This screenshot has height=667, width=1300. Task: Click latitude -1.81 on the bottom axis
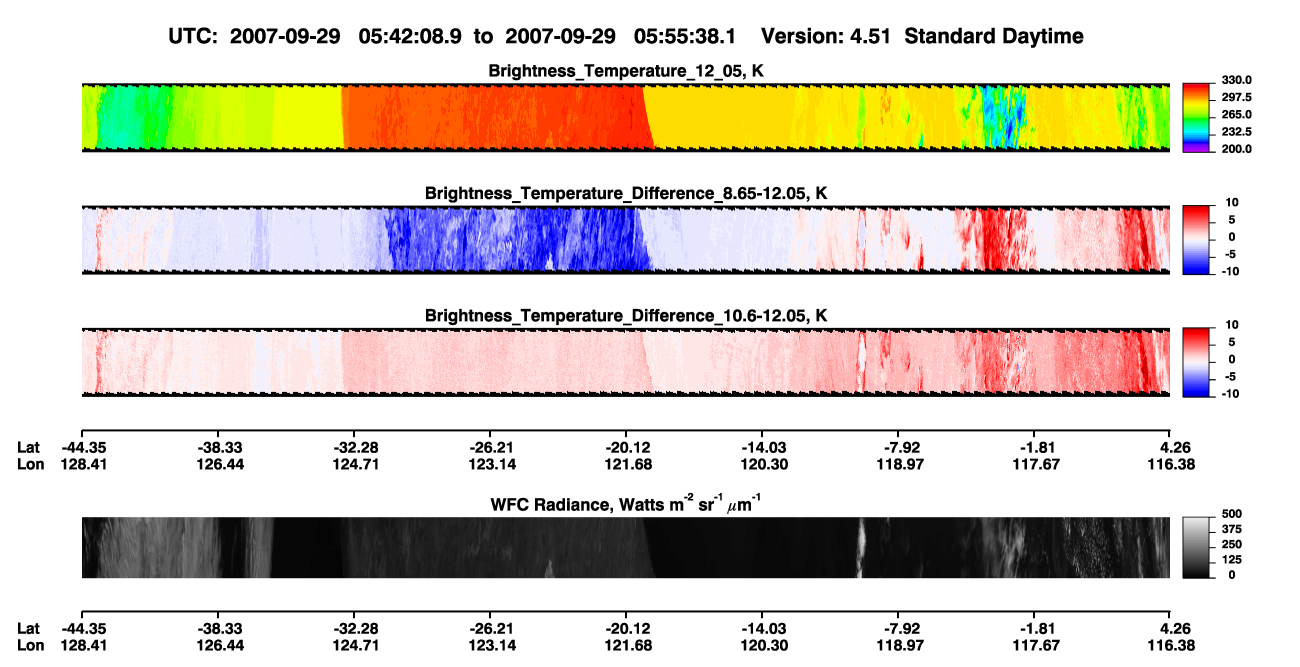click(x=1036, y=629)
